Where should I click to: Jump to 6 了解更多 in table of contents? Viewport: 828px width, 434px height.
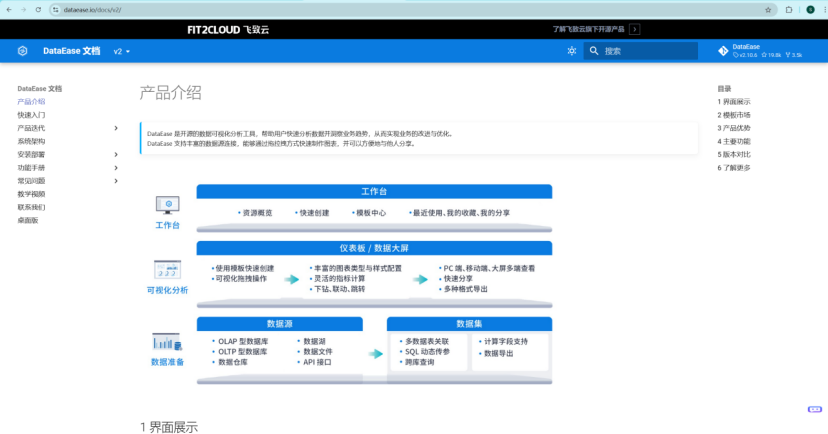tap(733, 167)
